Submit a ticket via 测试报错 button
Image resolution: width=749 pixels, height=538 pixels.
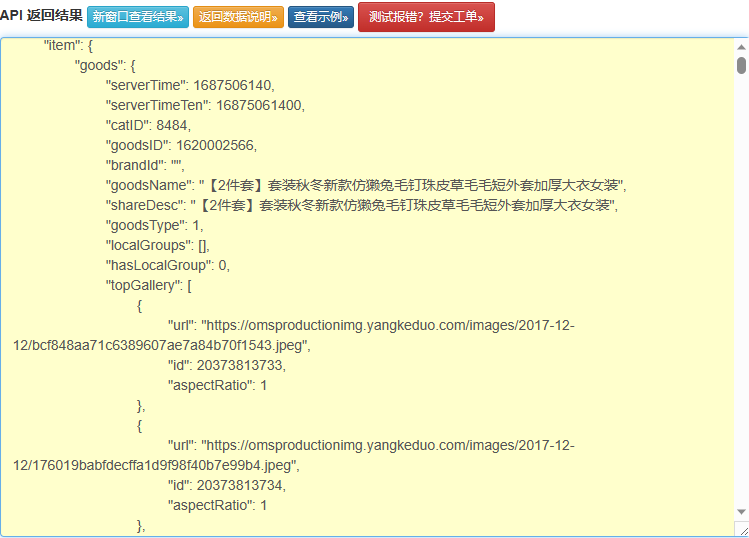[x=426, y=17]
